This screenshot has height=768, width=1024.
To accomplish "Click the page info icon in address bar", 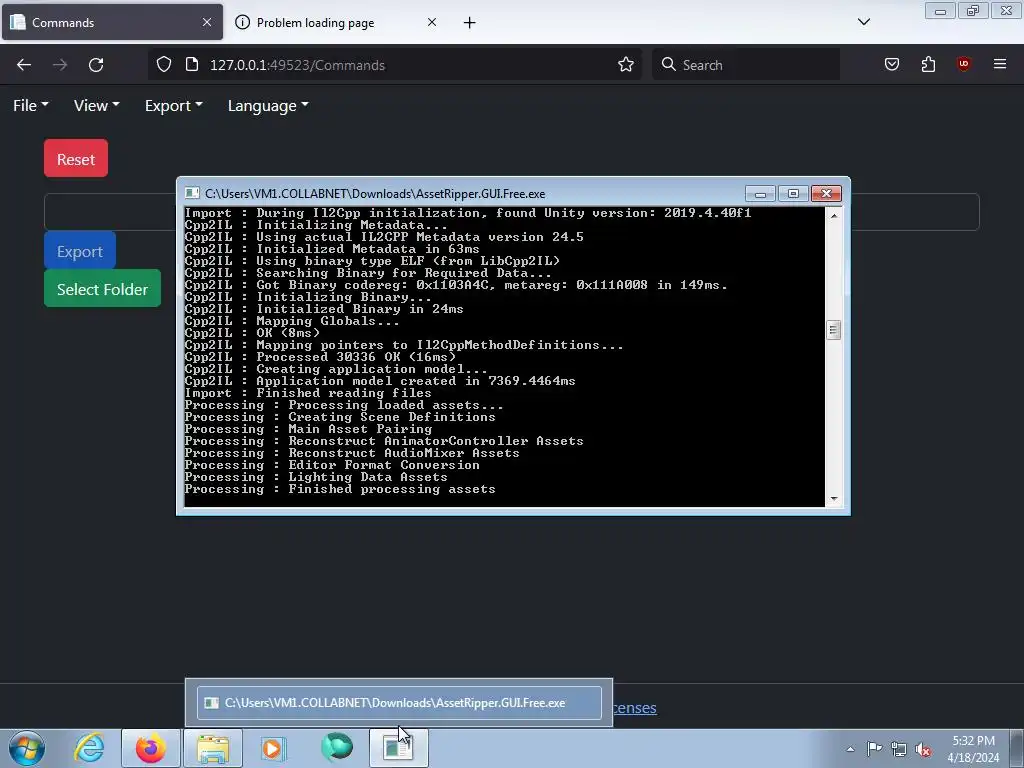I will tap(192, 65).
